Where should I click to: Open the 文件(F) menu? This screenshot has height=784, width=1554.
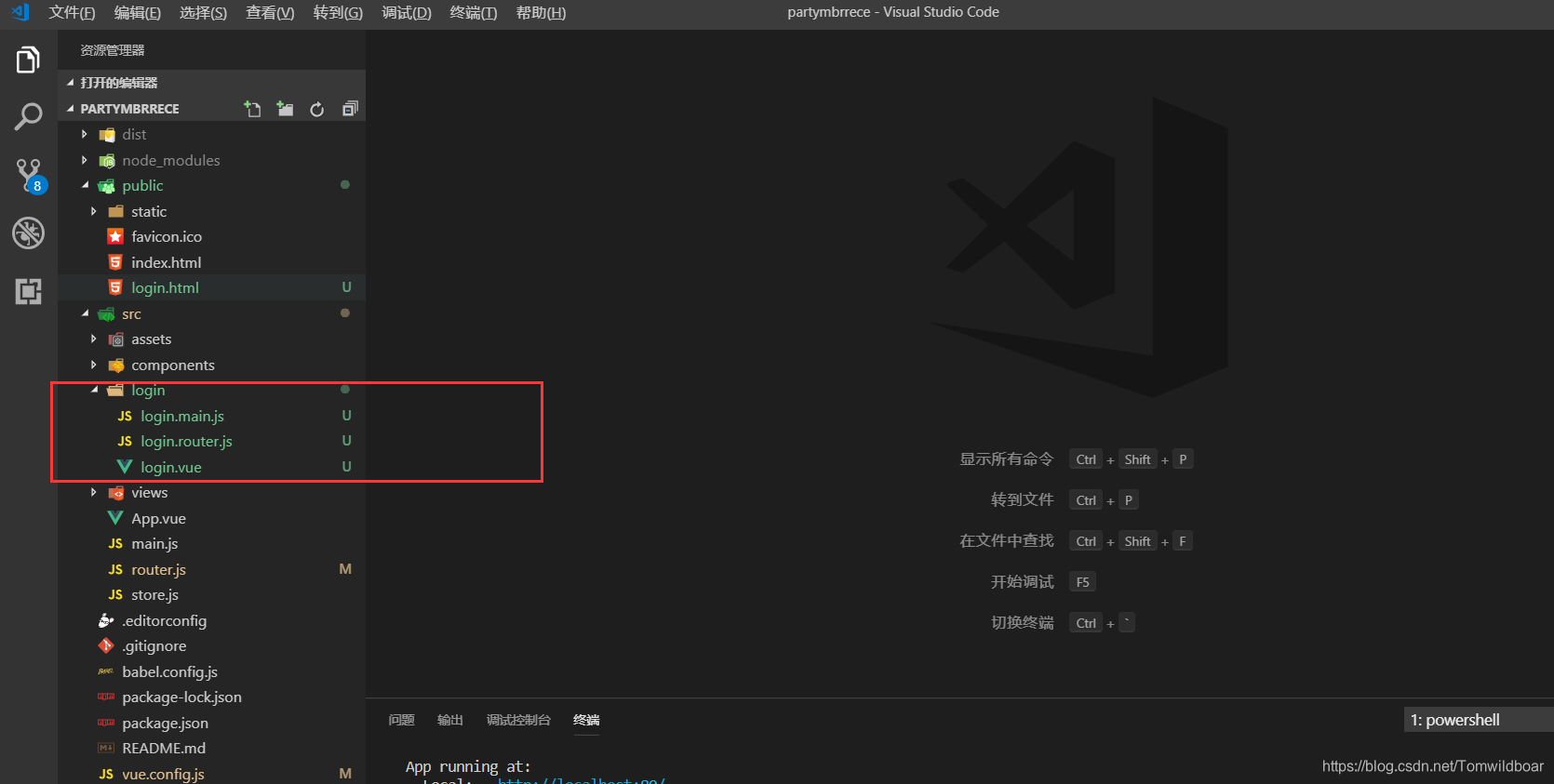pos(72,12)
